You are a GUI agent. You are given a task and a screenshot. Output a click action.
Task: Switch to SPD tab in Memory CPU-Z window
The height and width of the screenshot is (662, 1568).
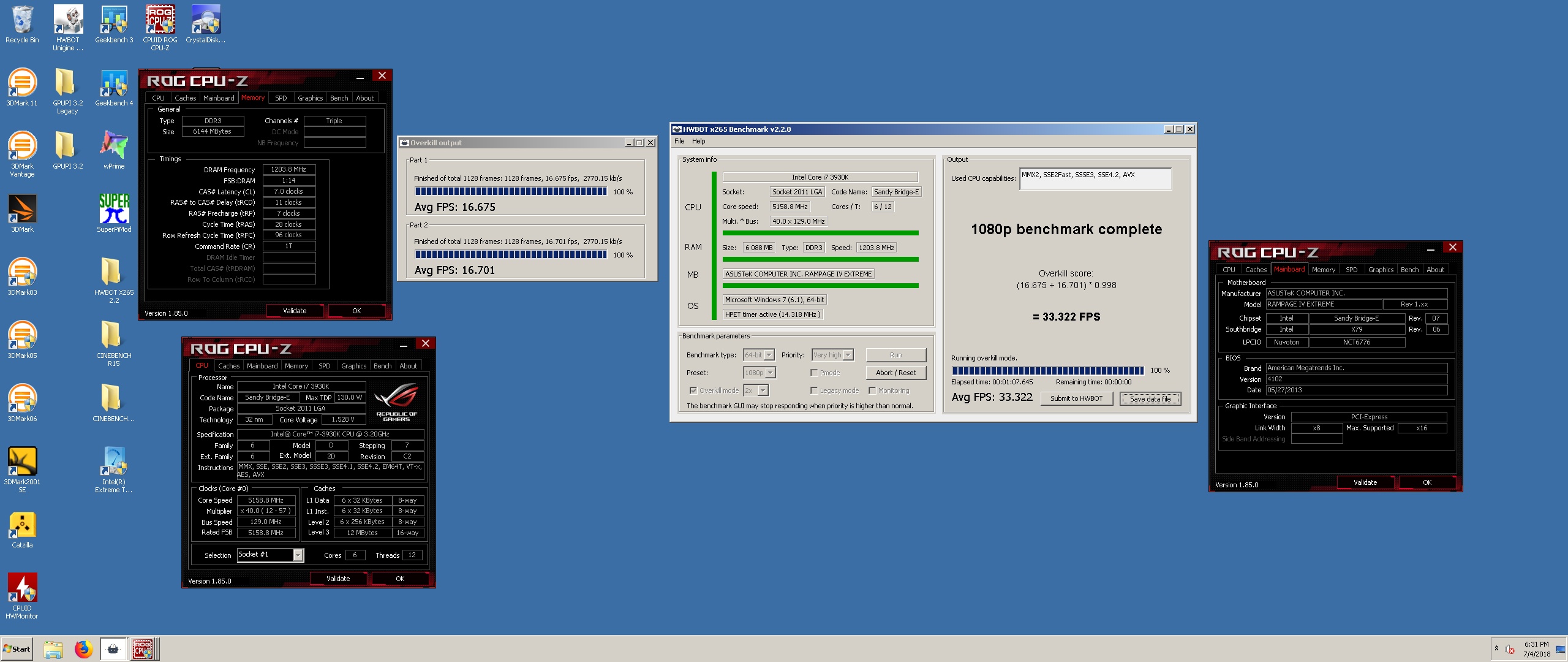(x=281, y=98)
